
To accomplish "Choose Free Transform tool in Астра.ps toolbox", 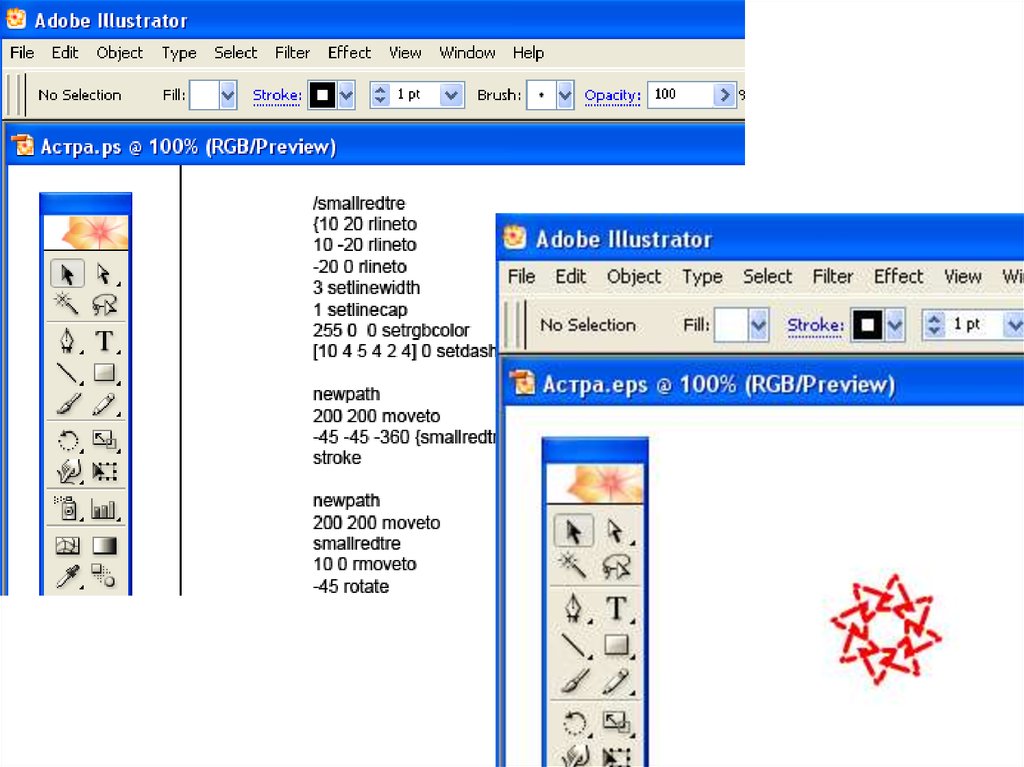I will [x=104, y=471].
